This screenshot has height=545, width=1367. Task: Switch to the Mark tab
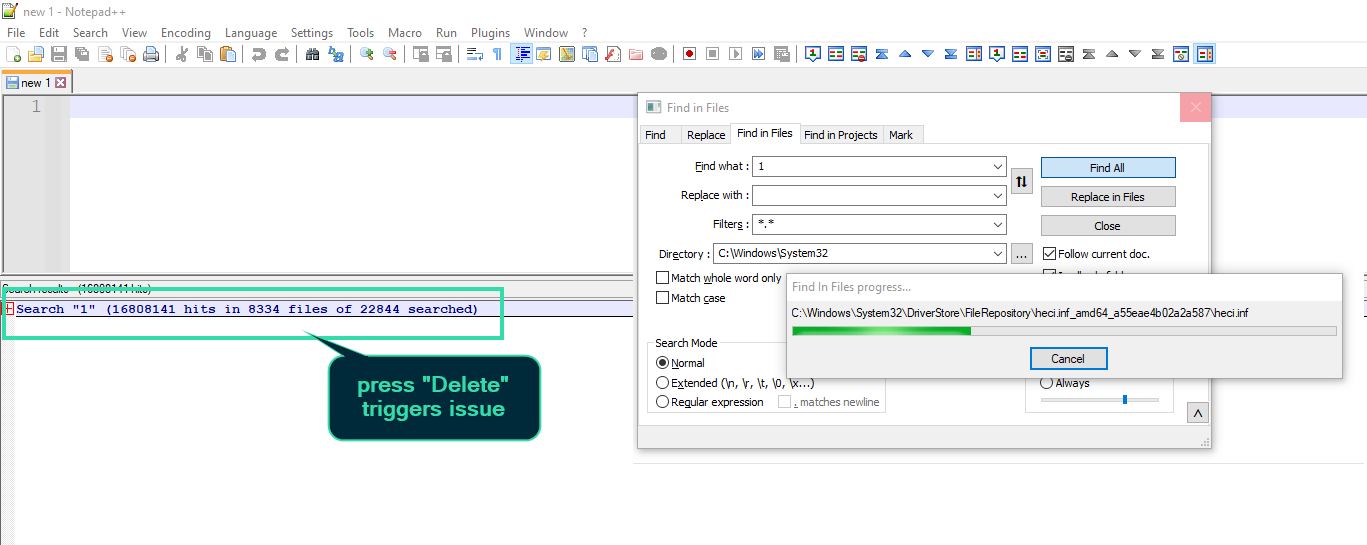[901, 135]
